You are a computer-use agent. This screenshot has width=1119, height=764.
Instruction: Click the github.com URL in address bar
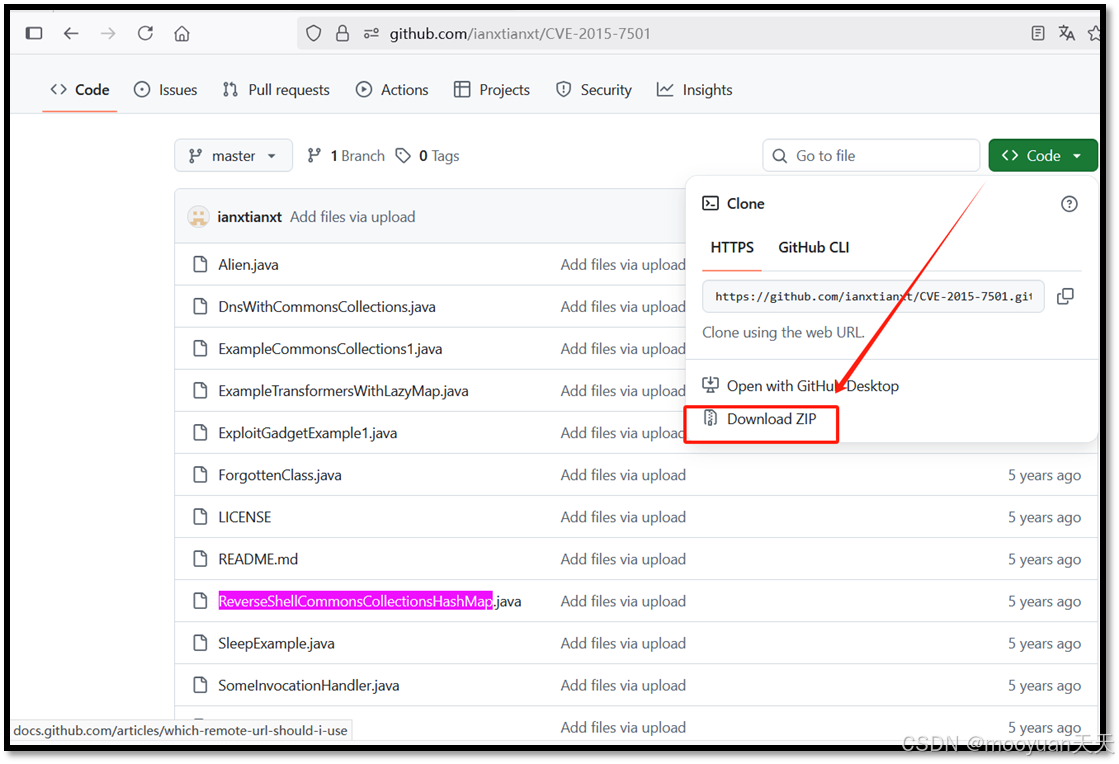point(520,34)
